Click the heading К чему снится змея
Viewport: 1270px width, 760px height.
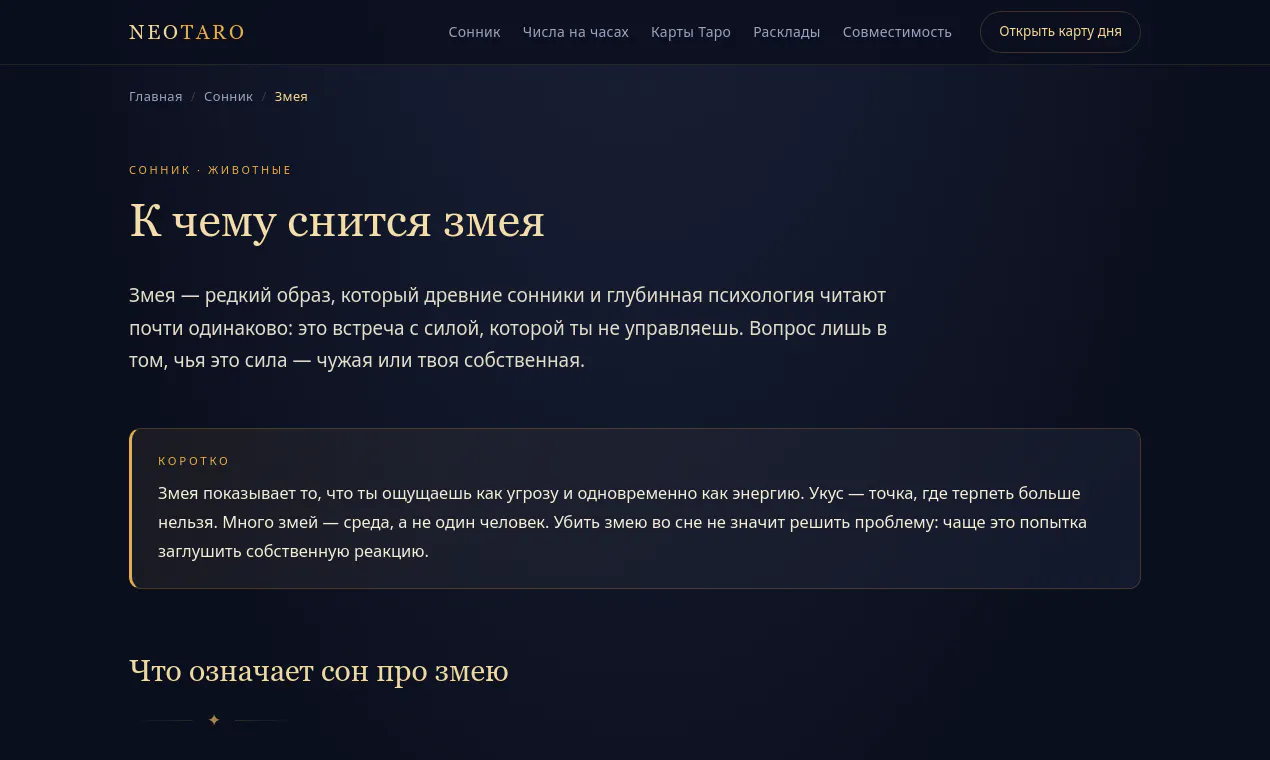click(337, 221)
